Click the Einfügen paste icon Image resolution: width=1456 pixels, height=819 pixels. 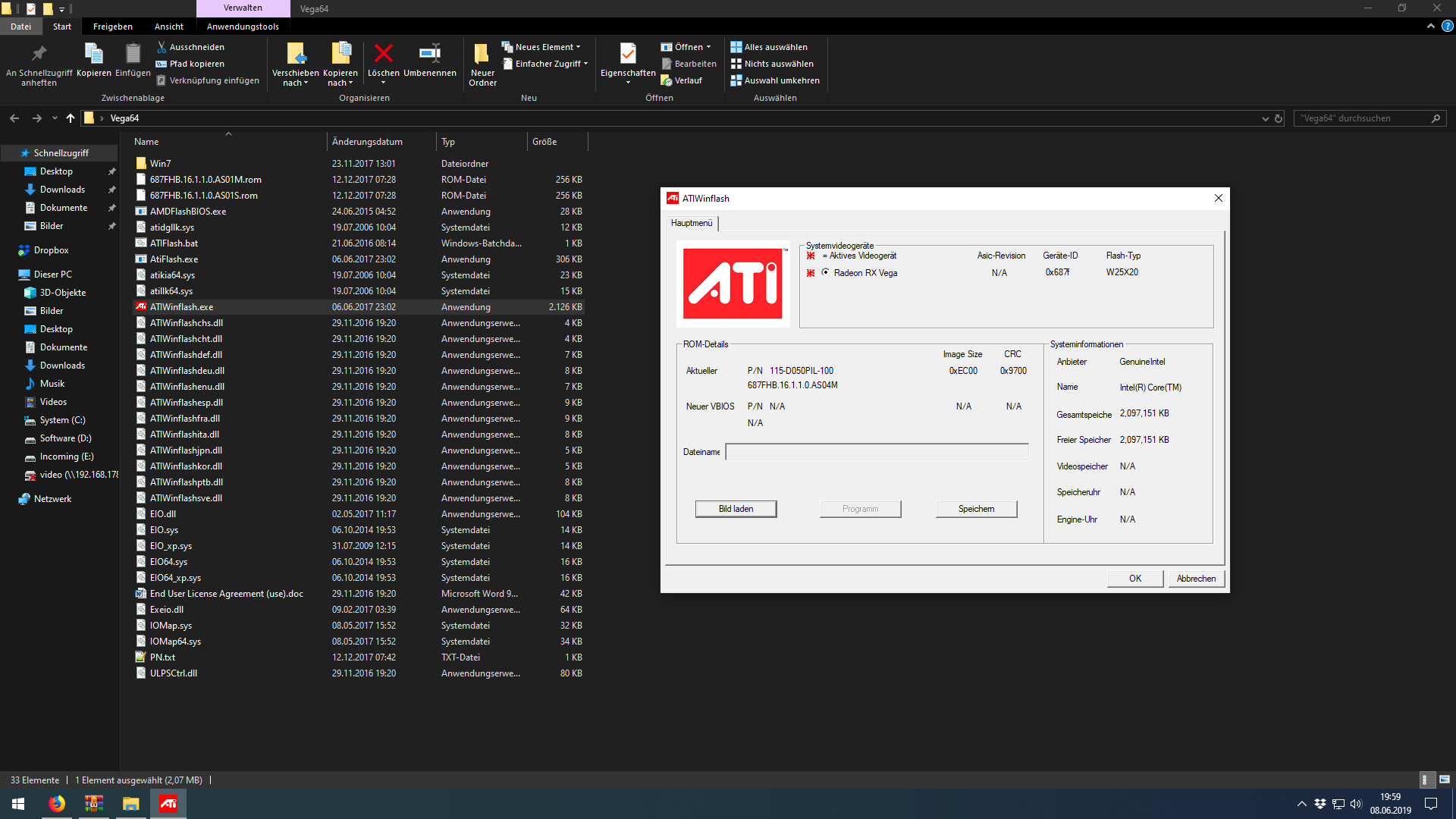pos(133,54)
